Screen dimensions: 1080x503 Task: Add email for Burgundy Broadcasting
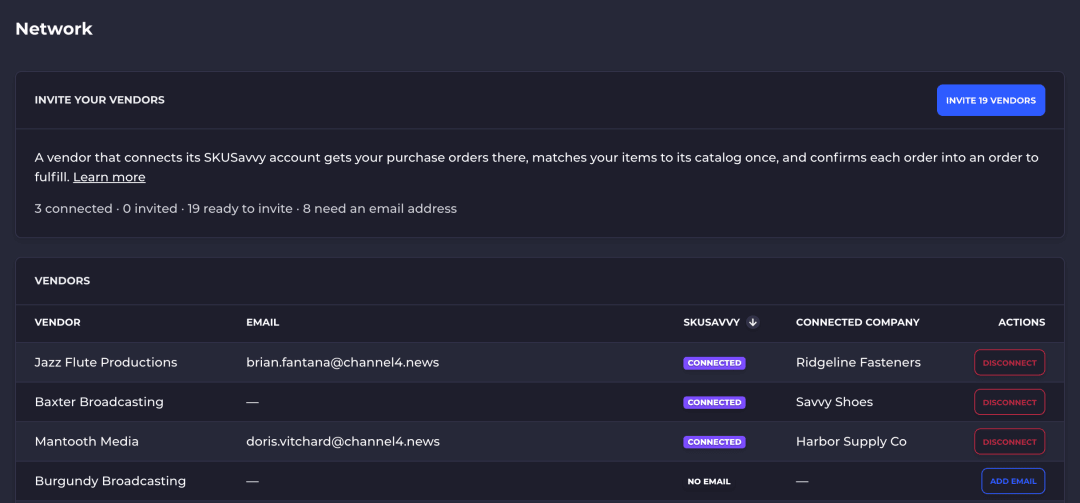tap(1012, 481)
